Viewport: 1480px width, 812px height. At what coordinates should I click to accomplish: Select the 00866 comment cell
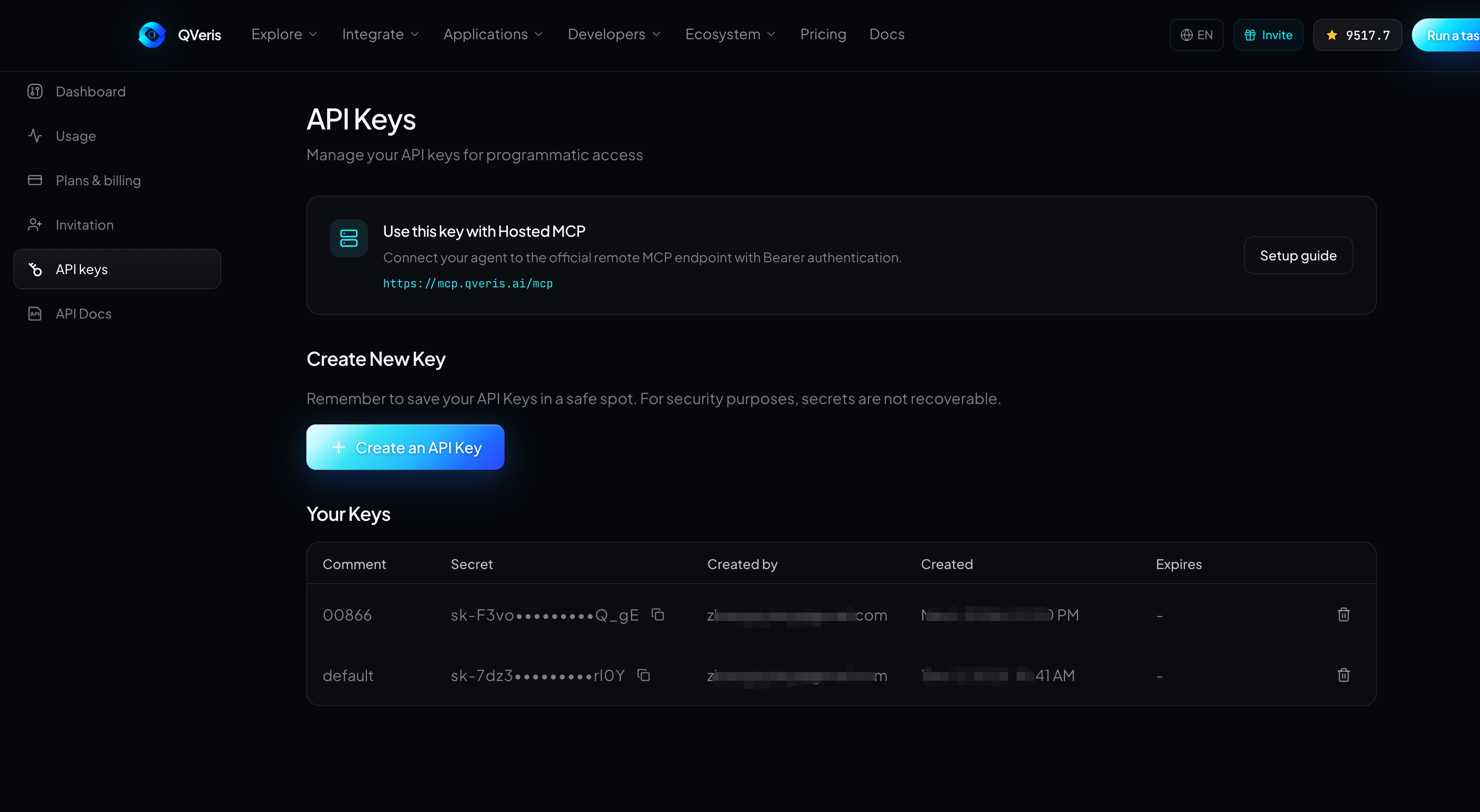coord(347,614)
